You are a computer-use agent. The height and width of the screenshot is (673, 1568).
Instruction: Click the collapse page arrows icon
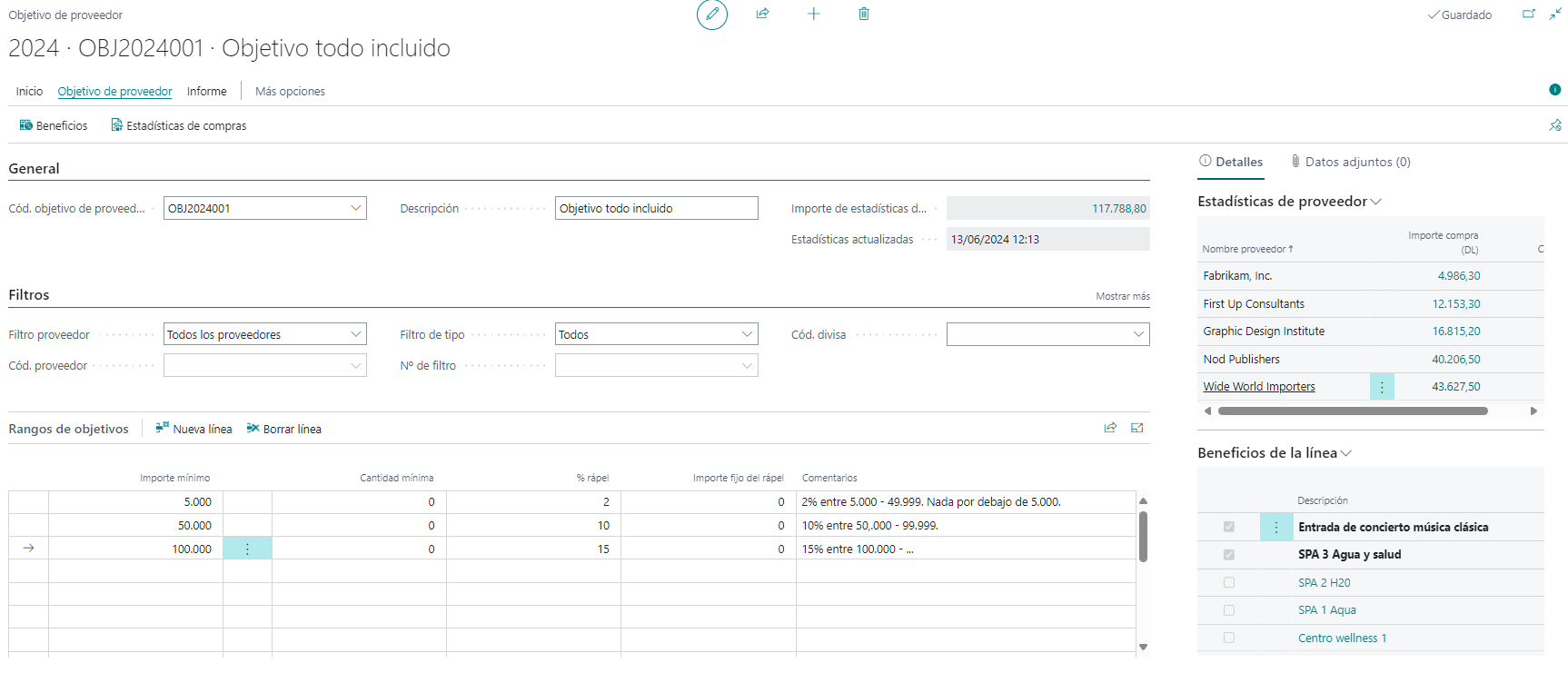1555,14
